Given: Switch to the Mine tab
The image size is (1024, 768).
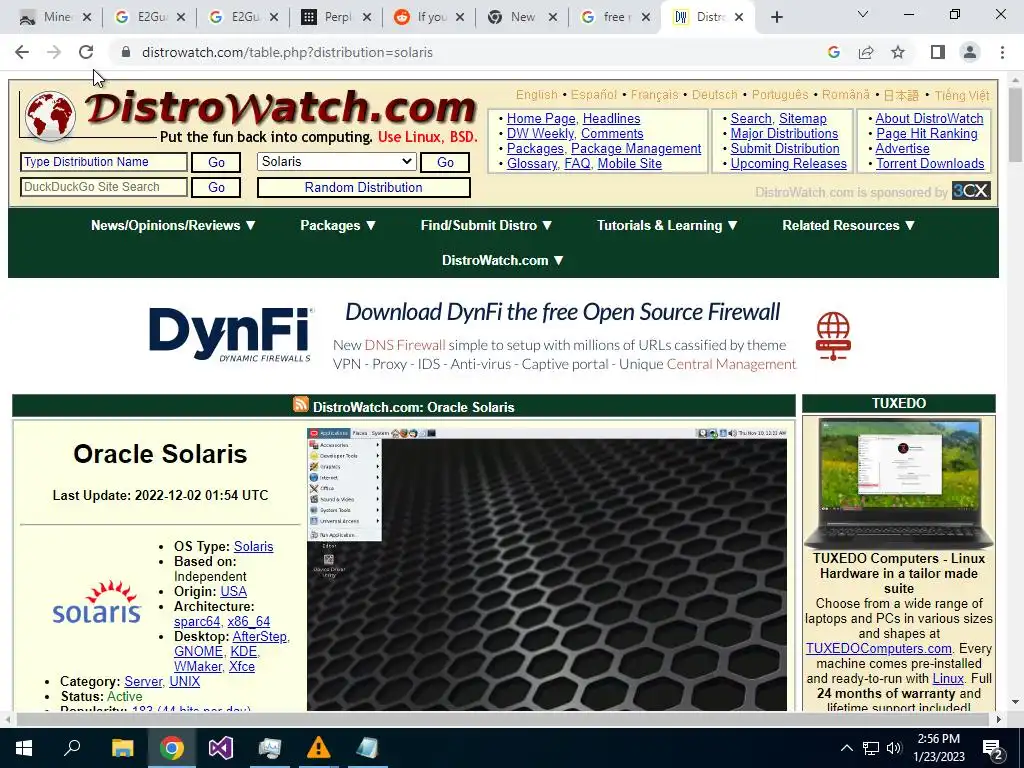Looking at the screenshot, I should (x=56, y=17).
